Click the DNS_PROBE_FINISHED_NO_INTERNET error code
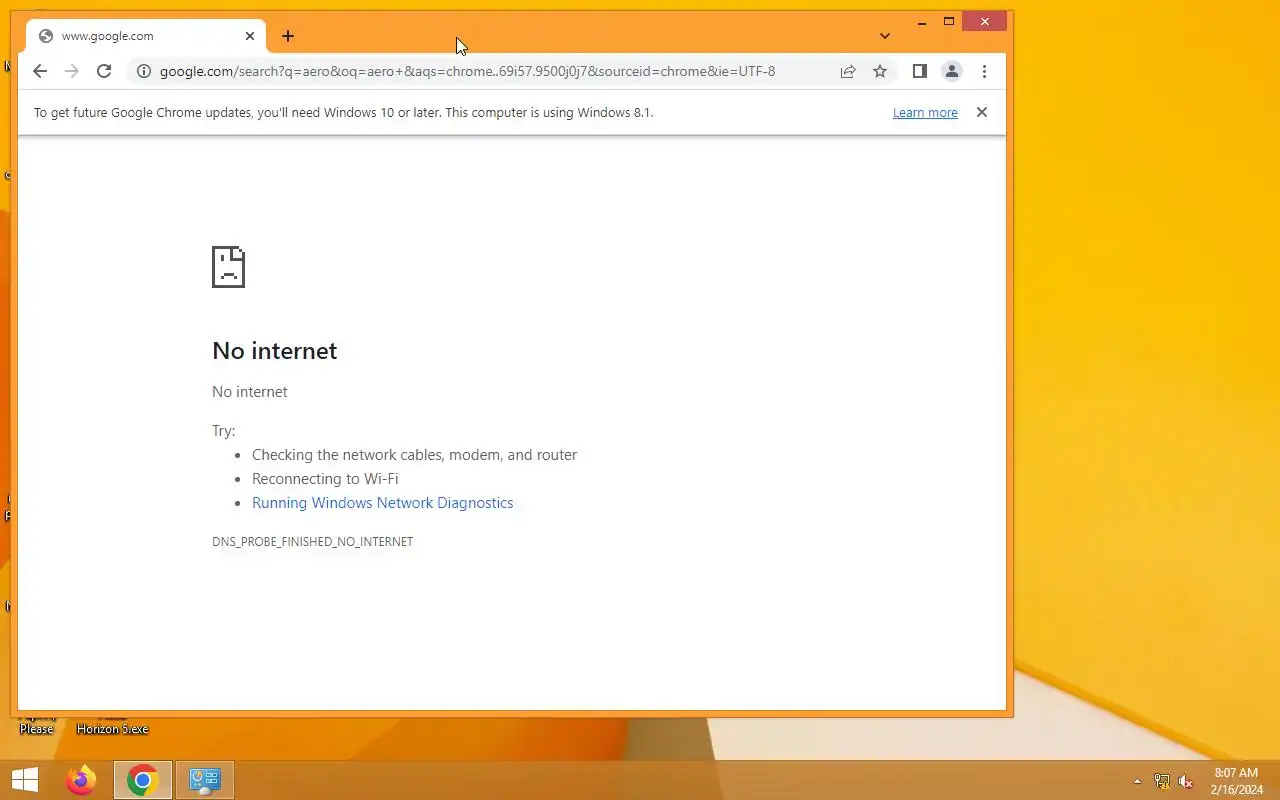 point(312,541)
